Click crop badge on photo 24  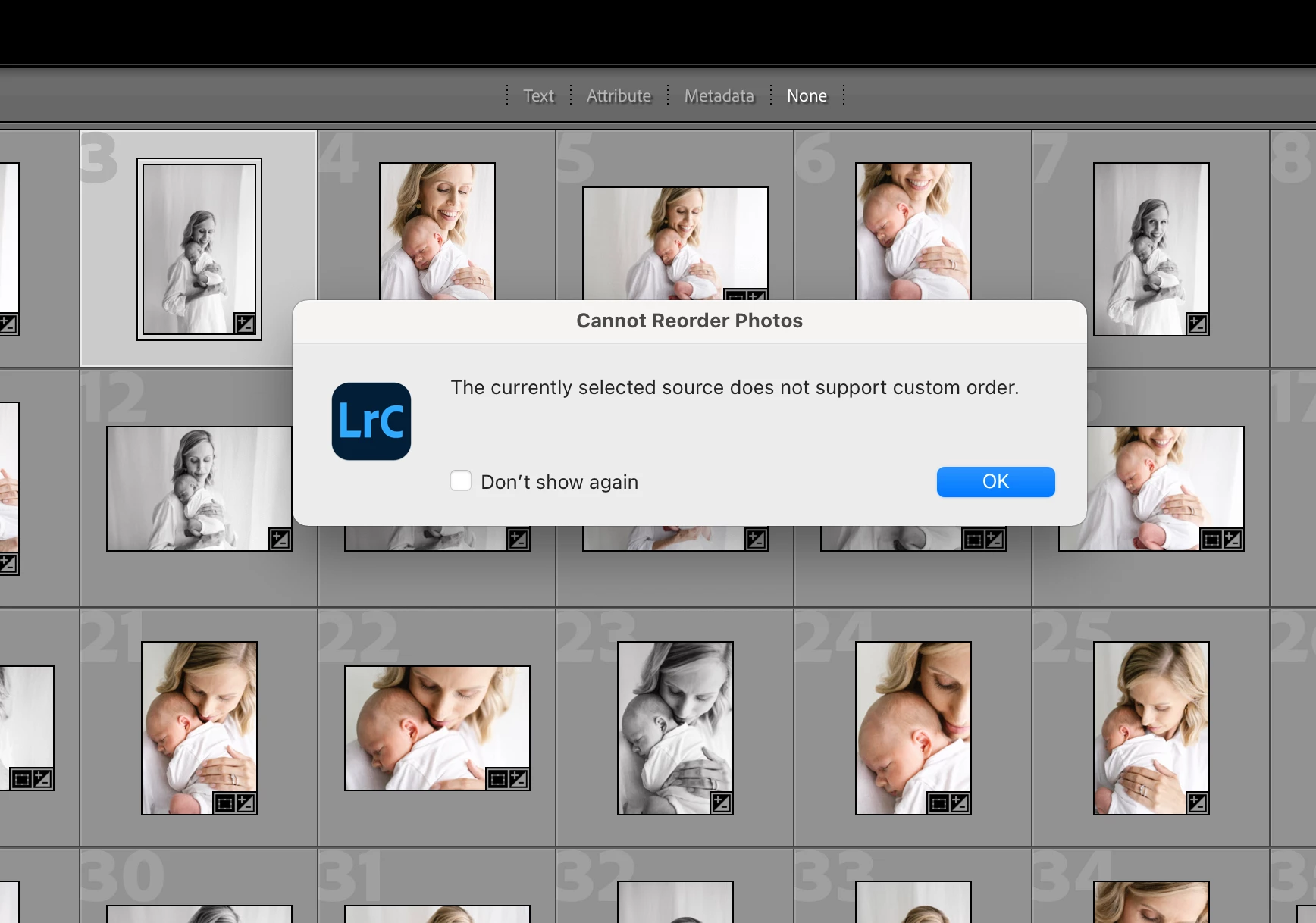[939, 803]
